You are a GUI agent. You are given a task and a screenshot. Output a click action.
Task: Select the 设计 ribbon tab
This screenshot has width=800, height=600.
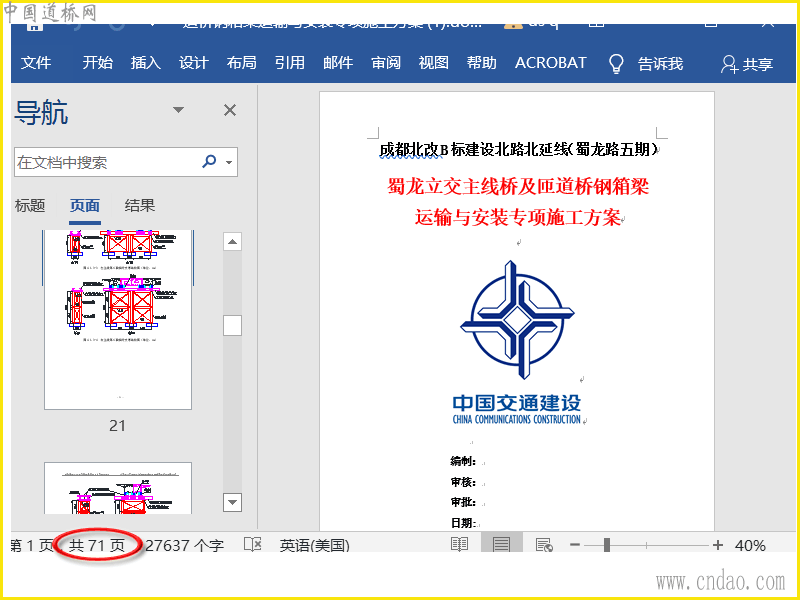193,63
